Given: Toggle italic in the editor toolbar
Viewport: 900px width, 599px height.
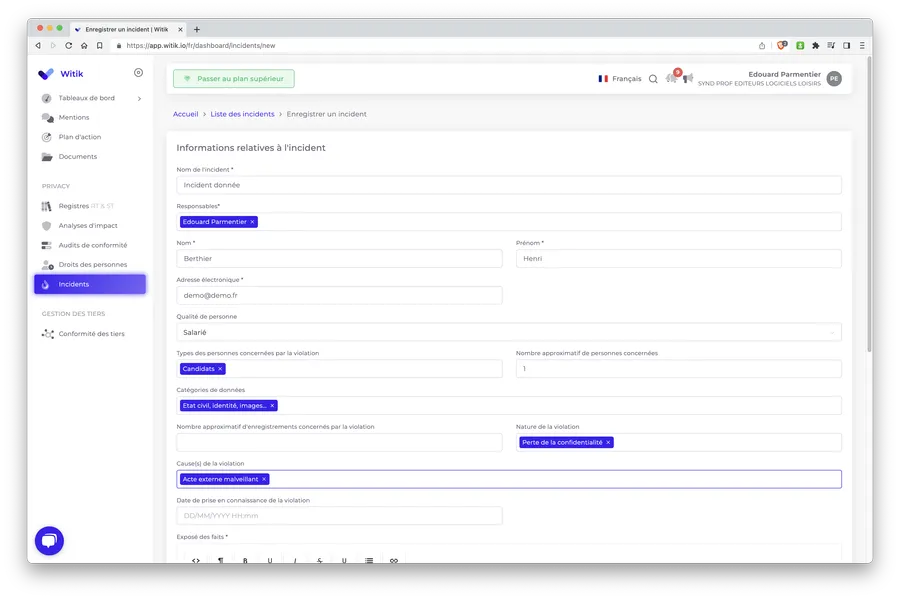Looking at the screenshot, I should tap(294, 560).
